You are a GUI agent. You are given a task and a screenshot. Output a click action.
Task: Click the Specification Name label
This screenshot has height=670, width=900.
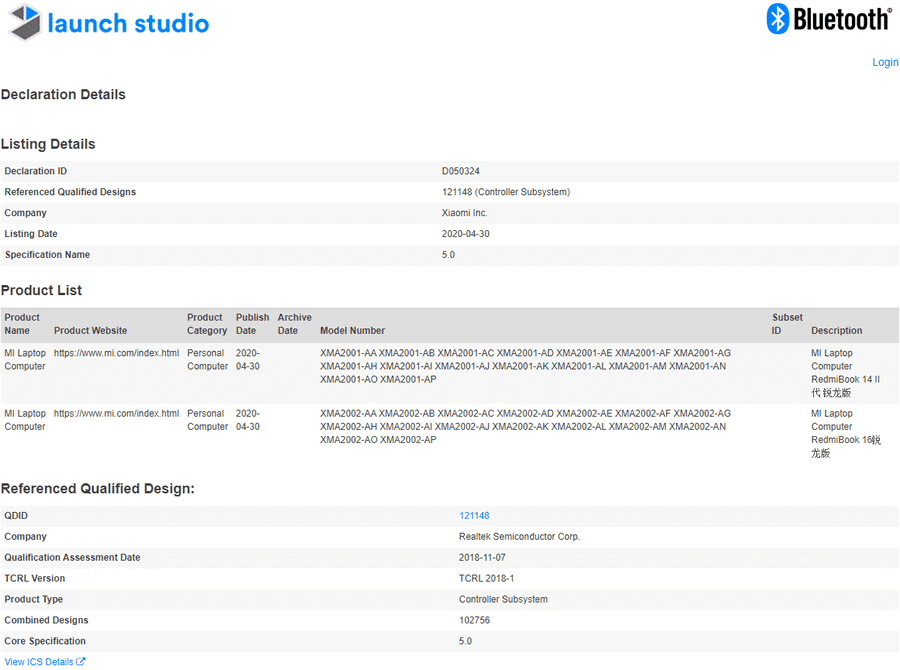48,255
